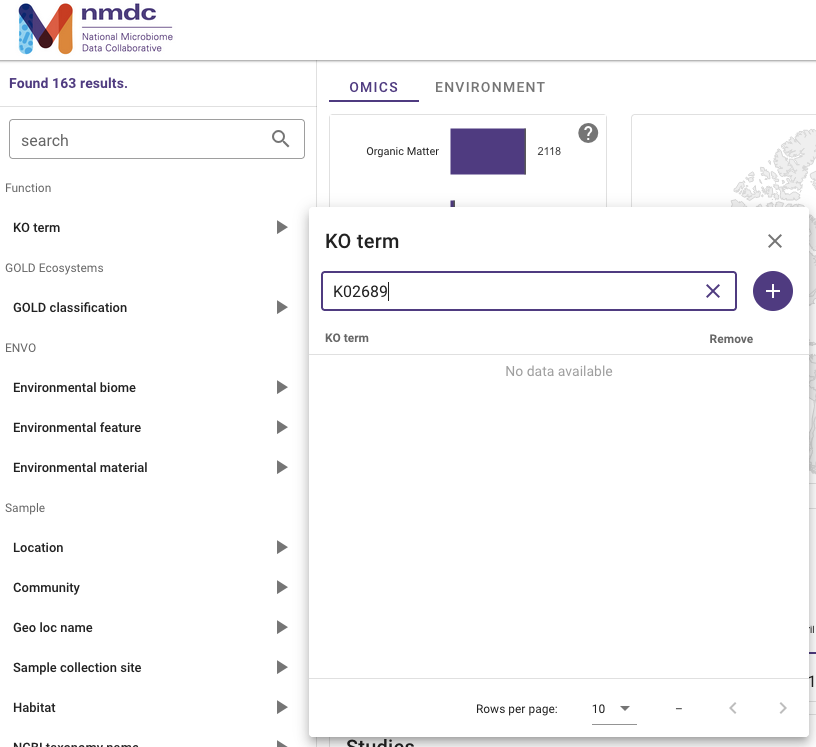Go to next page with the right chevron
The height and width of the screenshot is (747, 816).
pyautogui.click(x=783, y=707)
